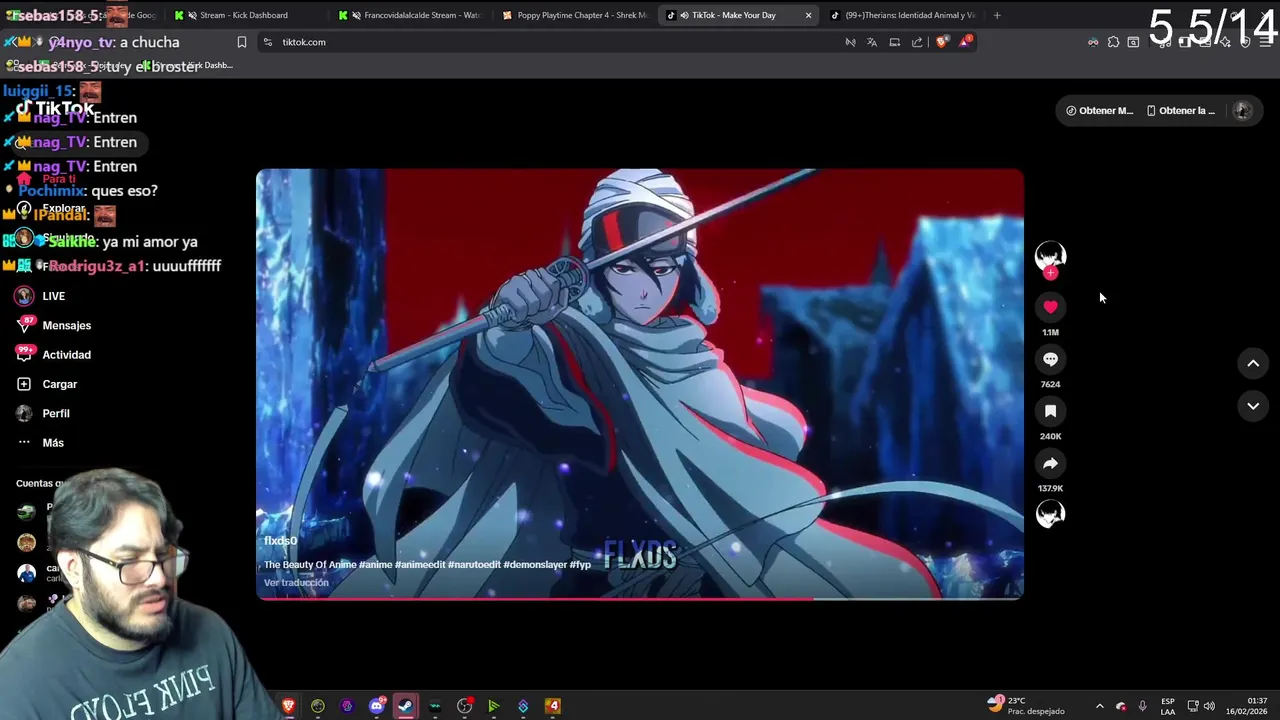Open the orange number-4 taskbar app

(552, 706)
